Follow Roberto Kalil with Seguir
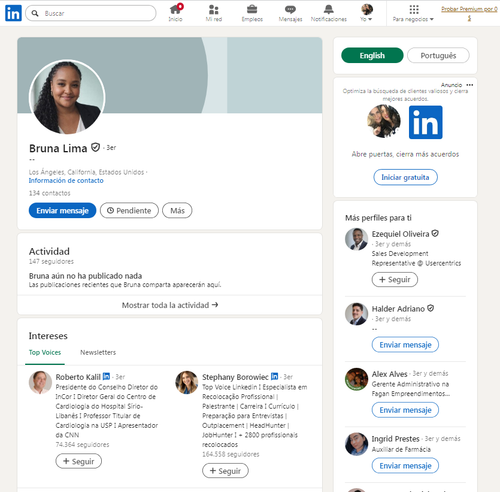500x492 pixels. click(79, 461)
